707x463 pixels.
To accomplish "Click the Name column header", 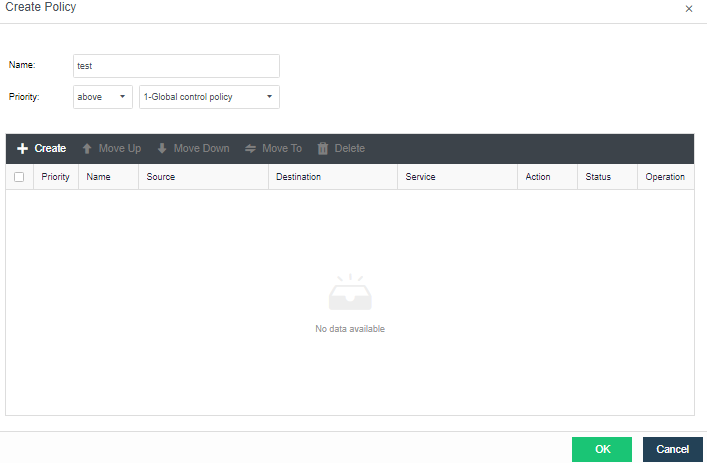I will pyautogui.click(x=99, y=177).
